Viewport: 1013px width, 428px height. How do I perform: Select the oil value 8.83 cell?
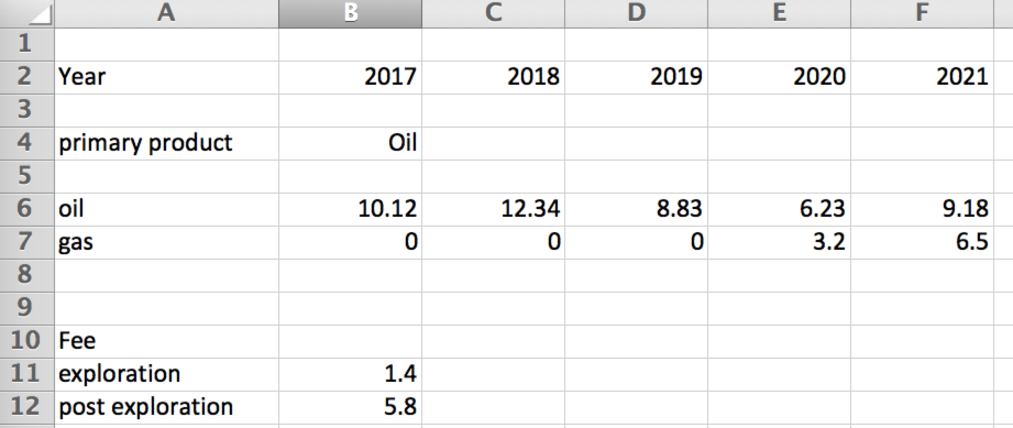(x=636, y=209)
